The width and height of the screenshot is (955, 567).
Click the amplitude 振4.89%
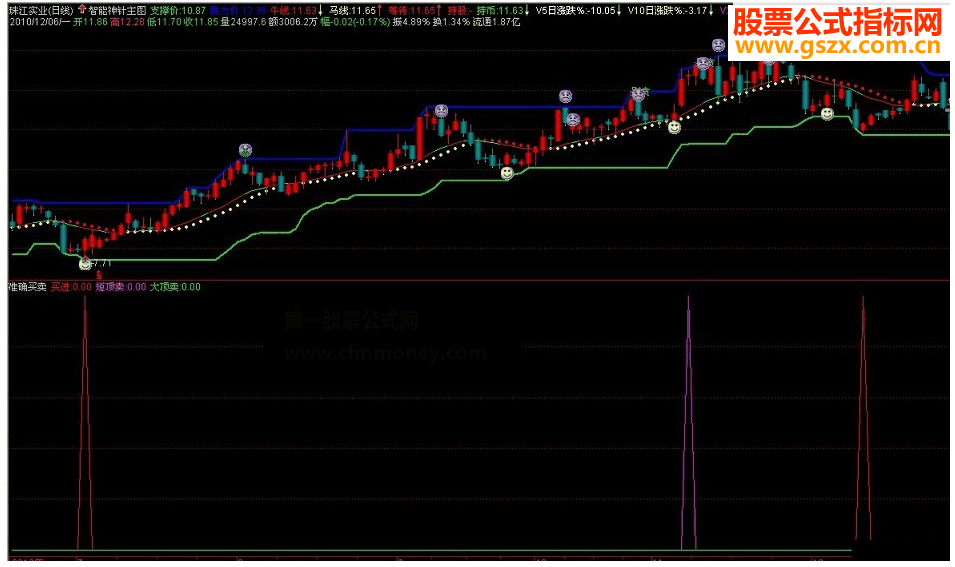tap(412, 22)
